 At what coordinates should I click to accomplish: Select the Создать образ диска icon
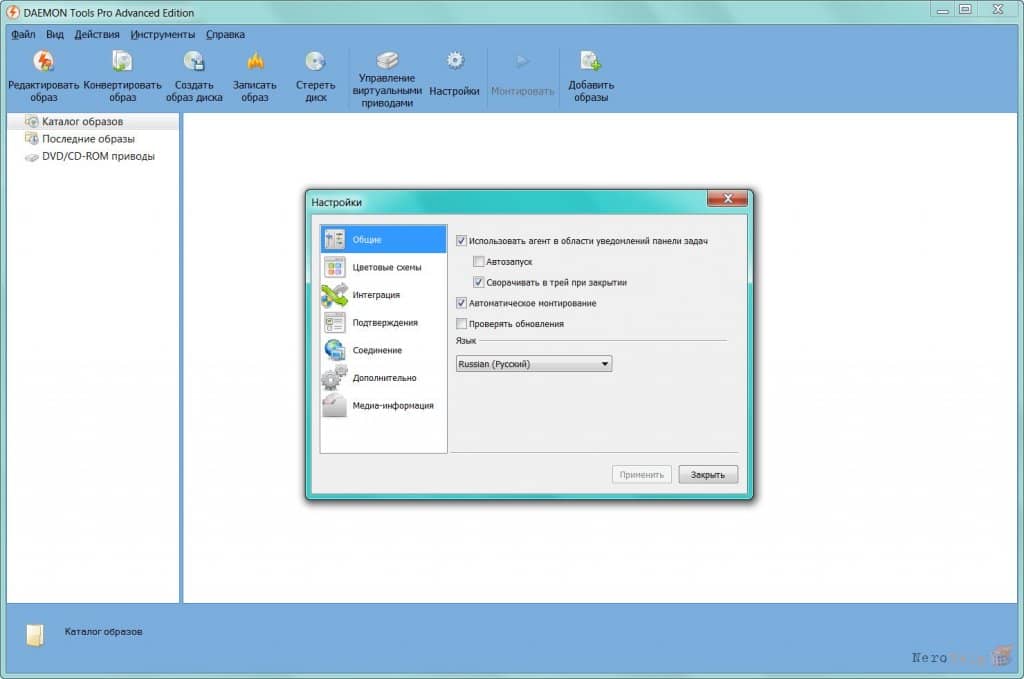coord(194,62)
